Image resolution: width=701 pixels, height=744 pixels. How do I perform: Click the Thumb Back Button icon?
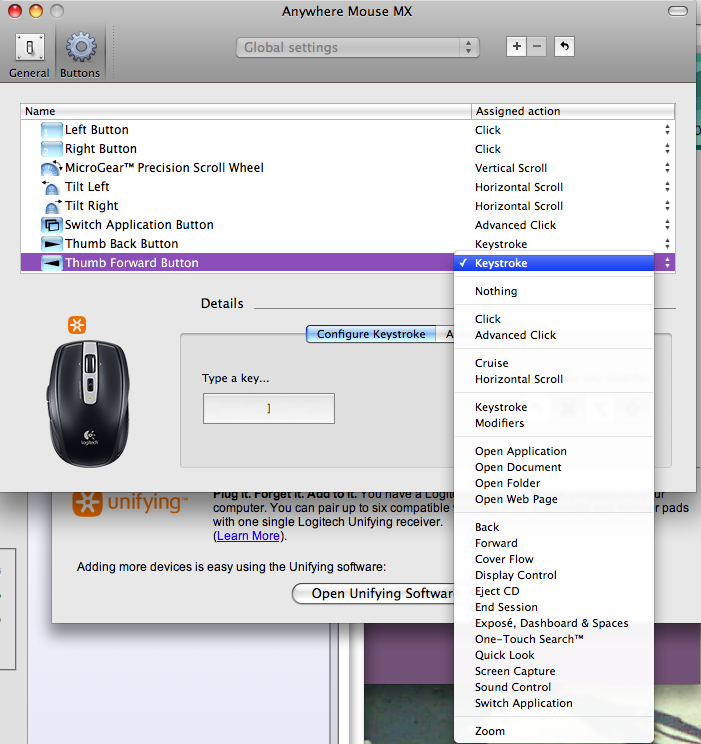coord(51,244)
